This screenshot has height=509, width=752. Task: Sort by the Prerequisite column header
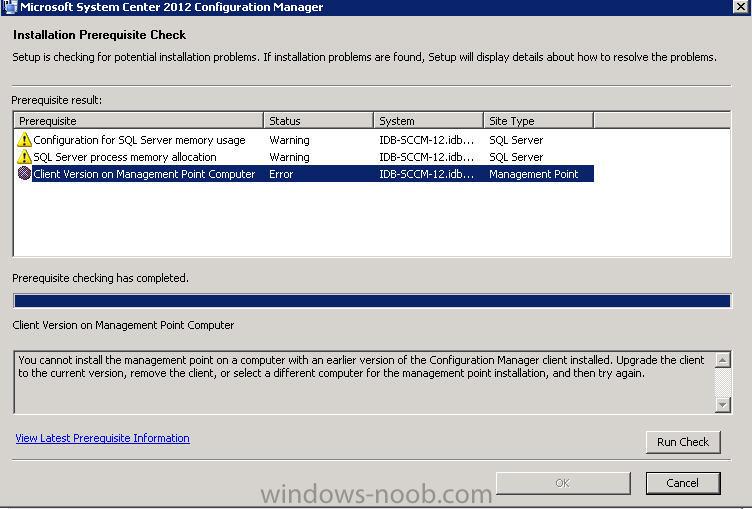coord(139,121)
